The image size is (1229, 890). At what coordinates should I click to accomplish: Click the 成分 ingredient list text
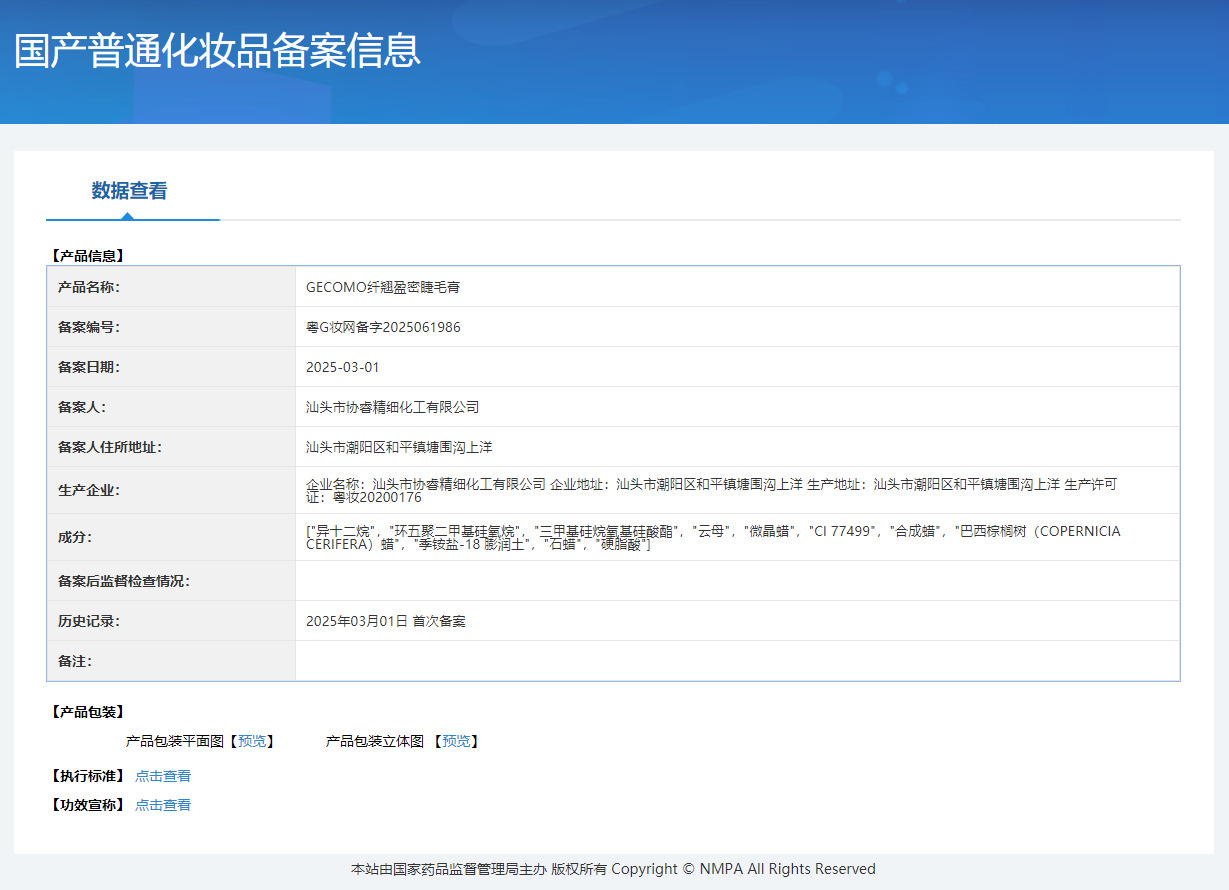point(713,537)
